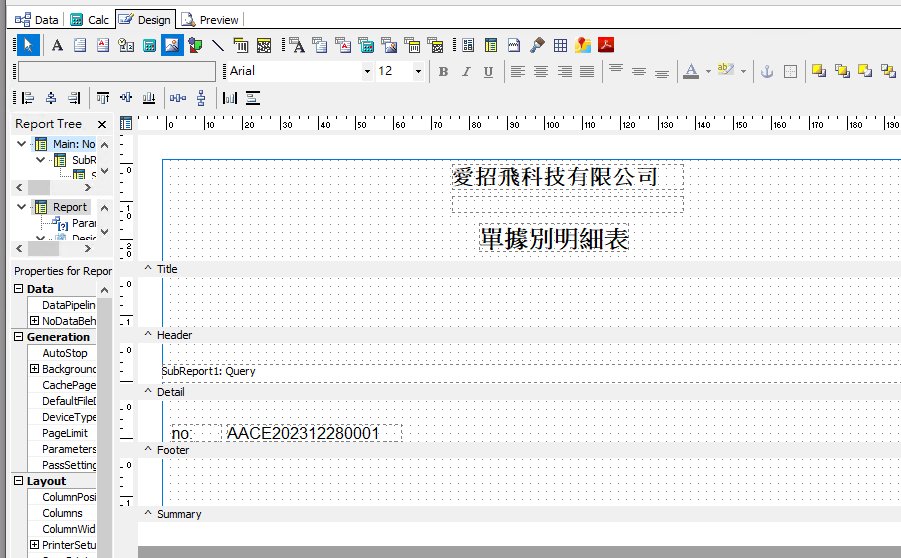Toggle bold formatting
Viewport: 901px width, 558px height.
pos(443,72)
